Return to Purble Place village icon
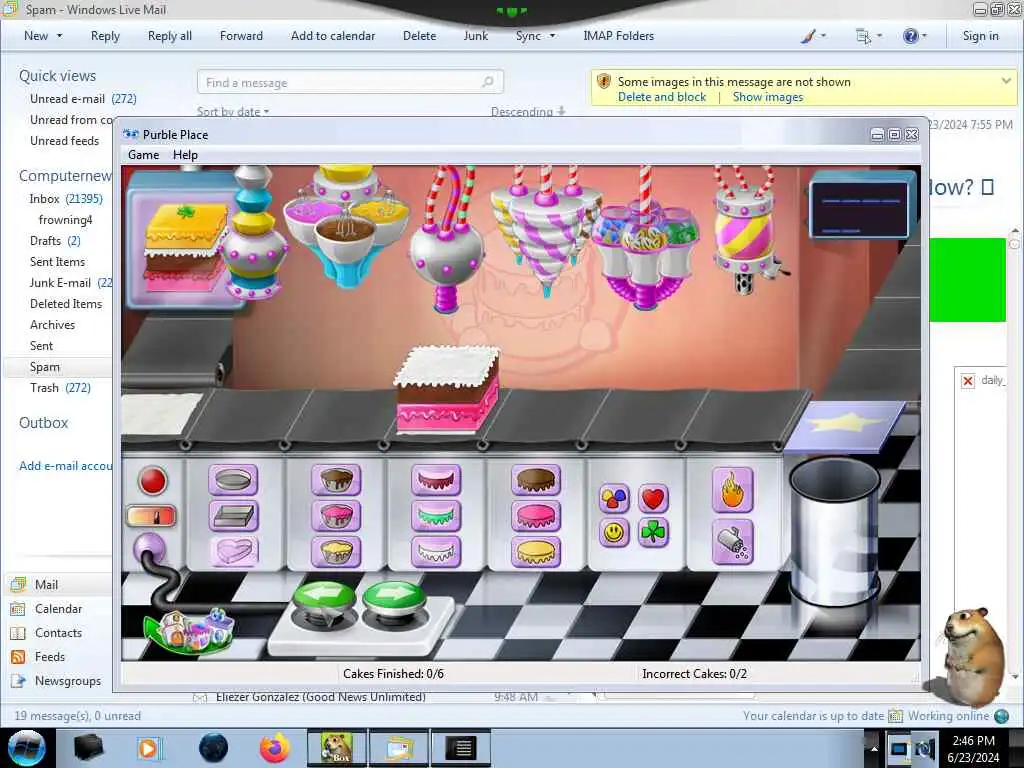 [189, 630]
